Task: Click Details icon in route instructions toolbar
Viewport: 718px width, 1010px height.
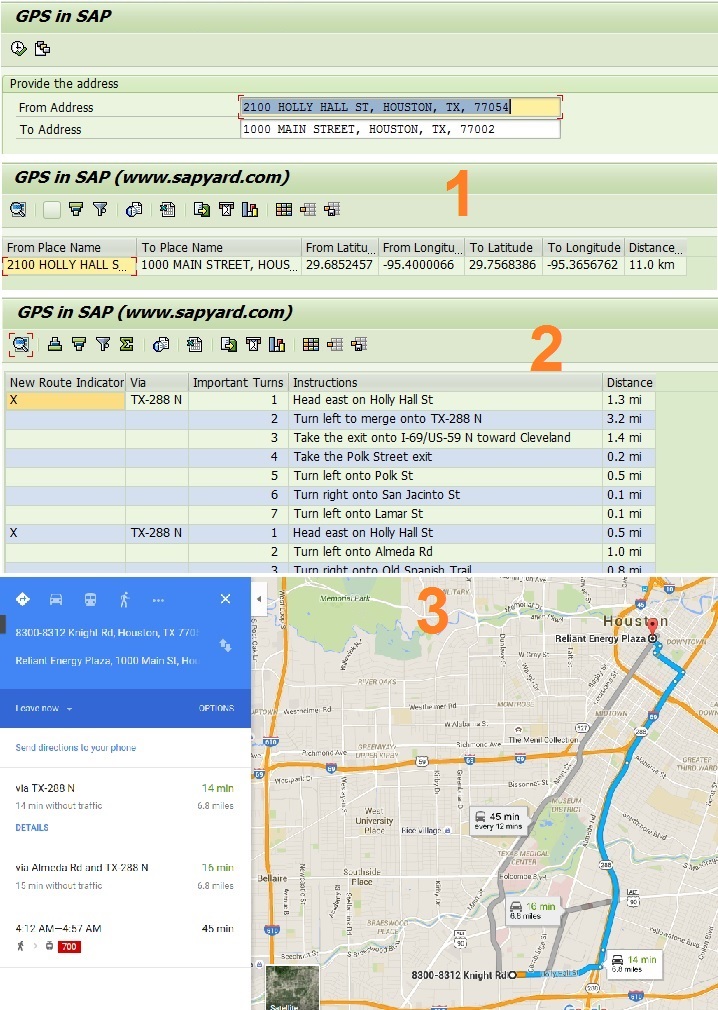Action: 21,345
